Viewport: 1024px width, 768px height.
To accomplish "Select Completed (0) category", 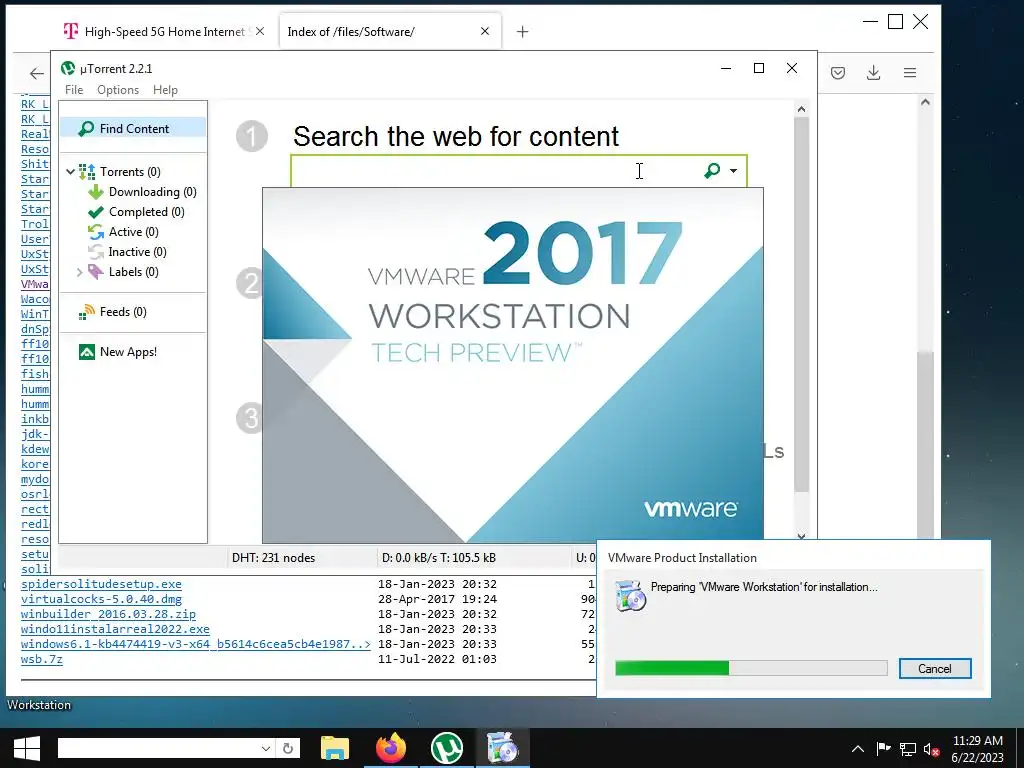I will click(x=147, y=212).
